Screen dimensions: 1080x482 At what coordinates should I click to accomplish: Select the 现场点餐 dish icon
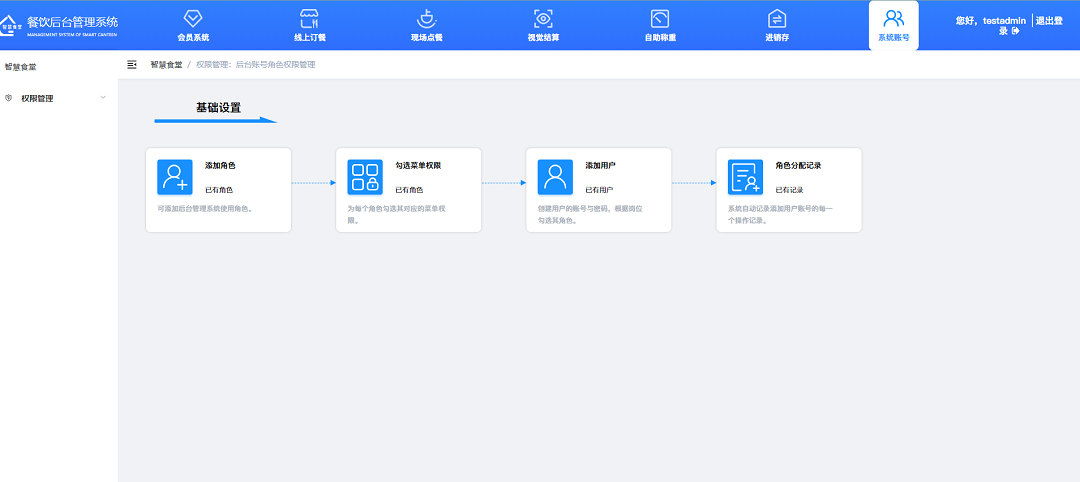[x=426, y=18]
